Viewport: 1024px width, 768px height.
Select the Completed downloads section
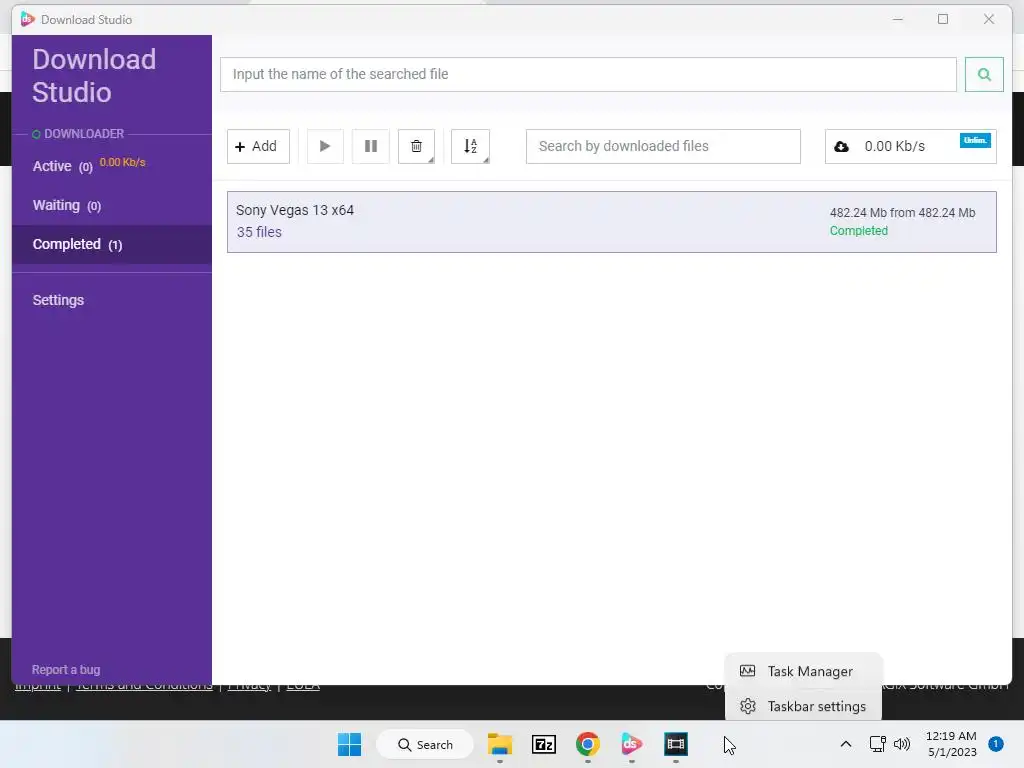pos(112,244)
